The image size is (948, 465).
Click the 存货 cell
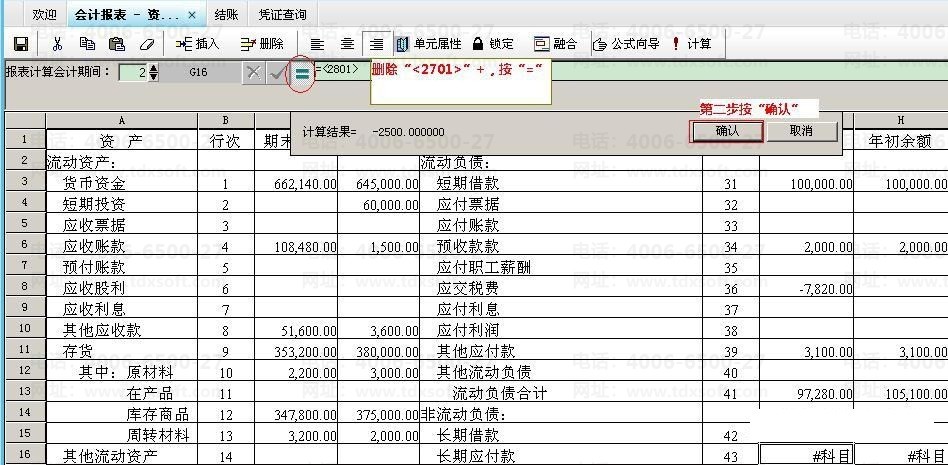122,351
